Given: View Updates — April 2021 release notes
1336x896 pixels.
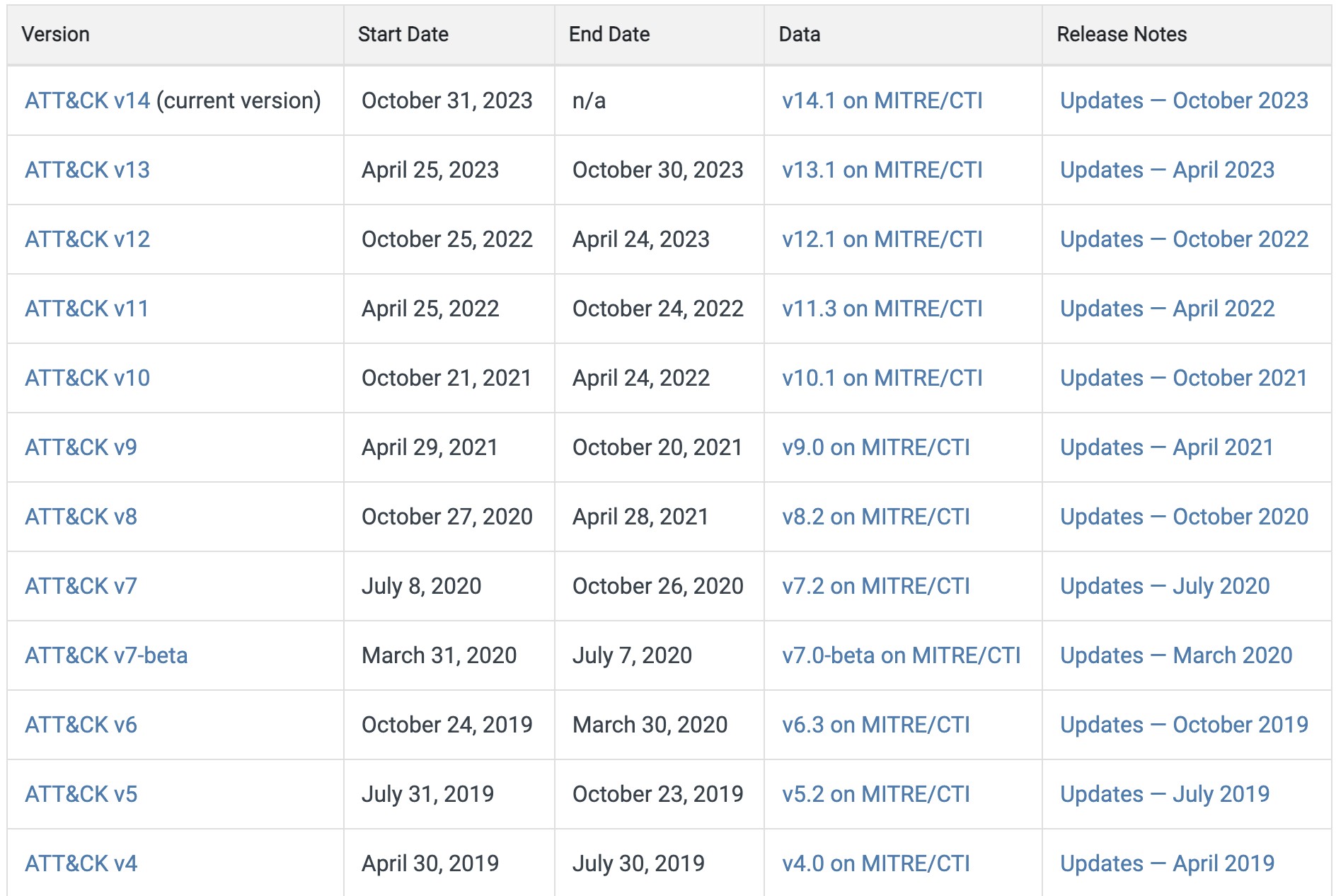Looking at the screenshot, I should point(1167,447).
